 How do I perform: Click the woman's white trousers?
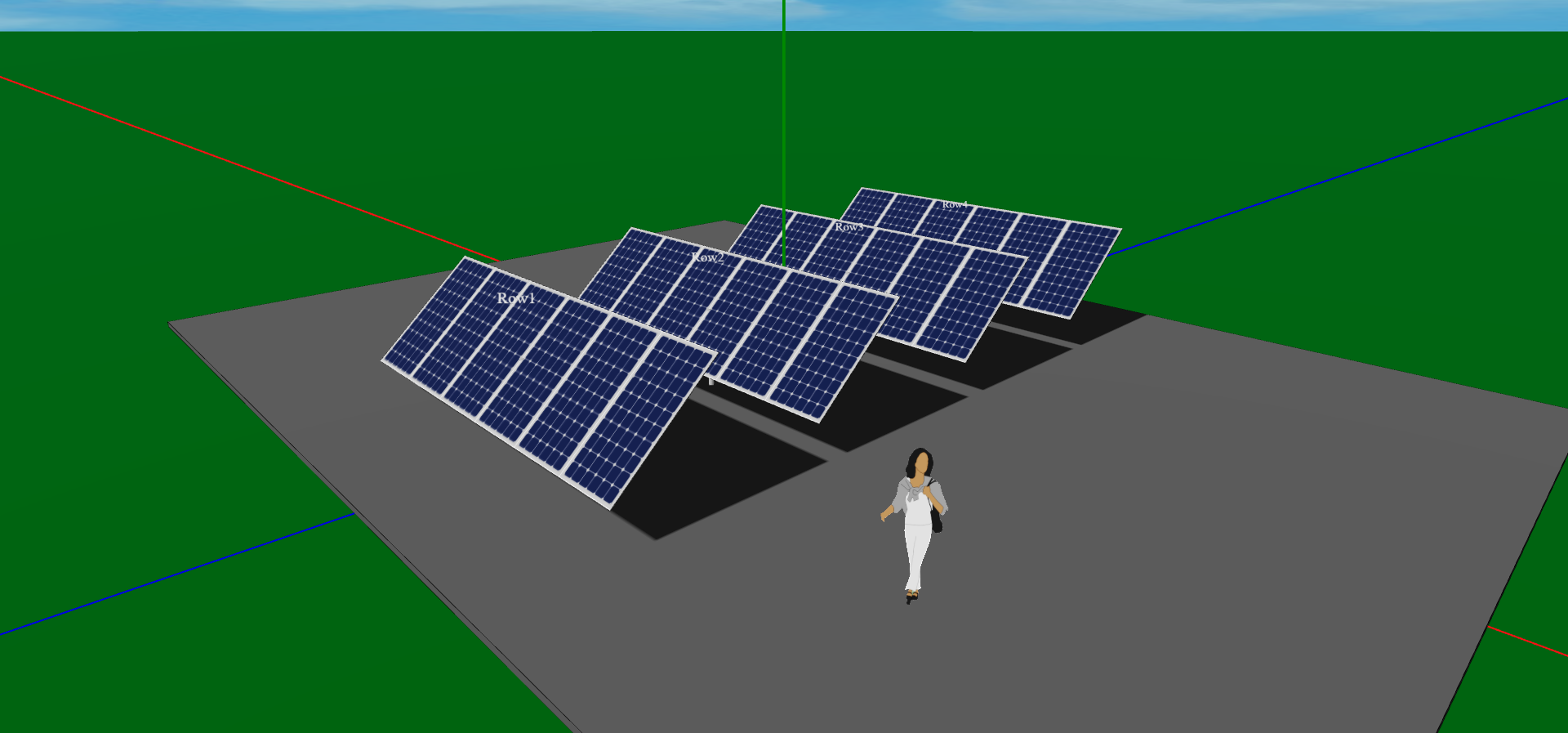tap(915, 556)
